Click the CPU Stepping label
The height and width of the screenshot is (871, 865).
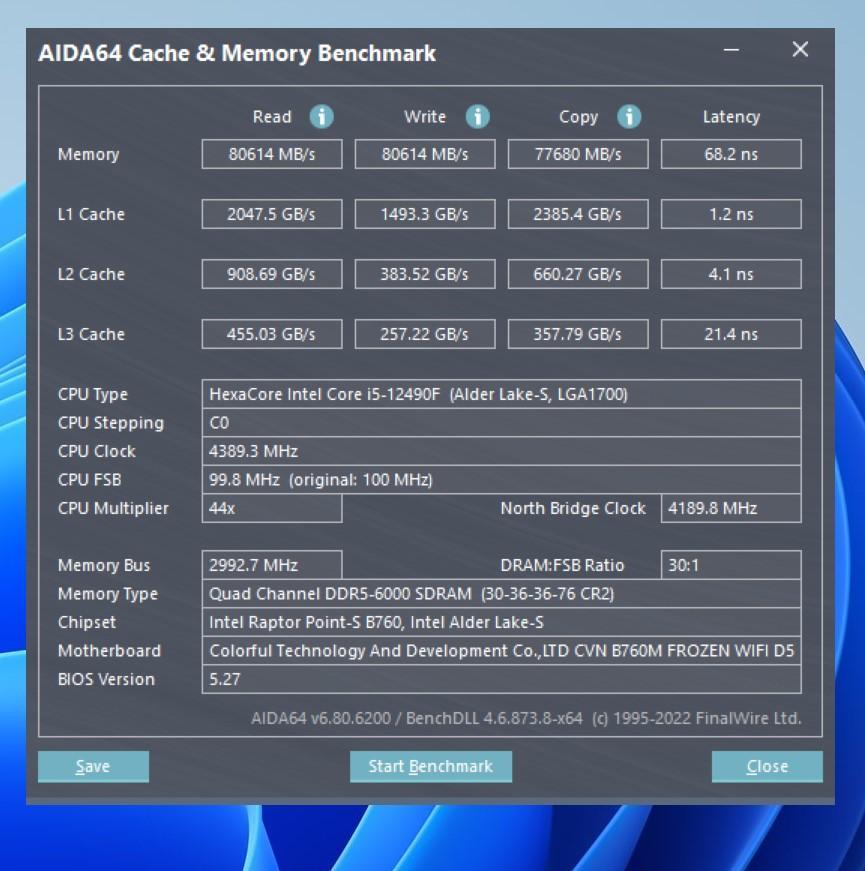coord(111,423)
